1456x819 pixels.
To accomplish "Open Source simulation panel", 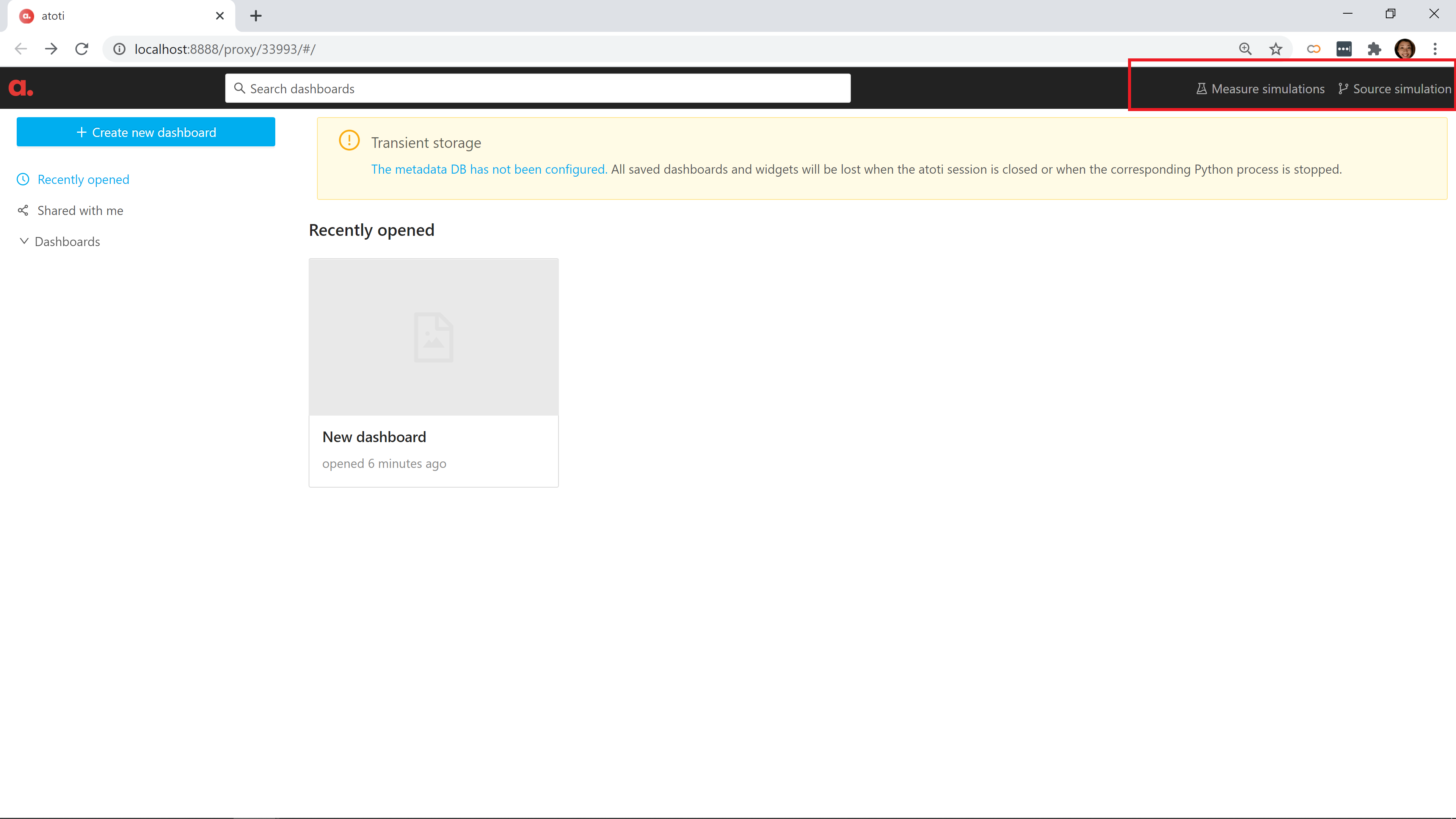I will (x=1395, y=89).
